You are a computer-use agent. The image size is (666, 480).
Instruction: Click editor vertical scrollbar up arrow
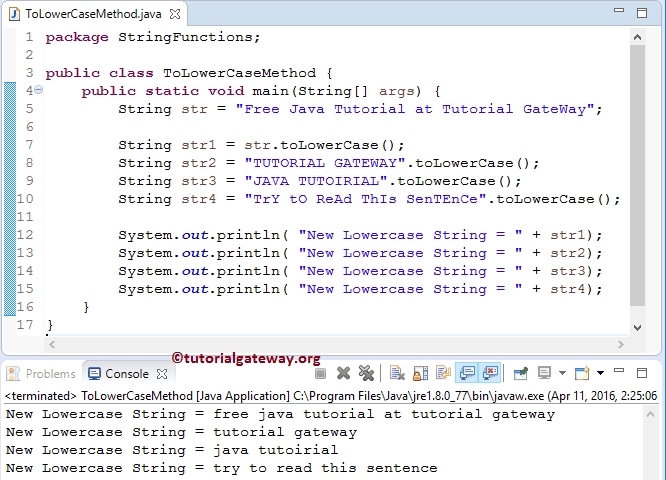(x=637, y=37)
